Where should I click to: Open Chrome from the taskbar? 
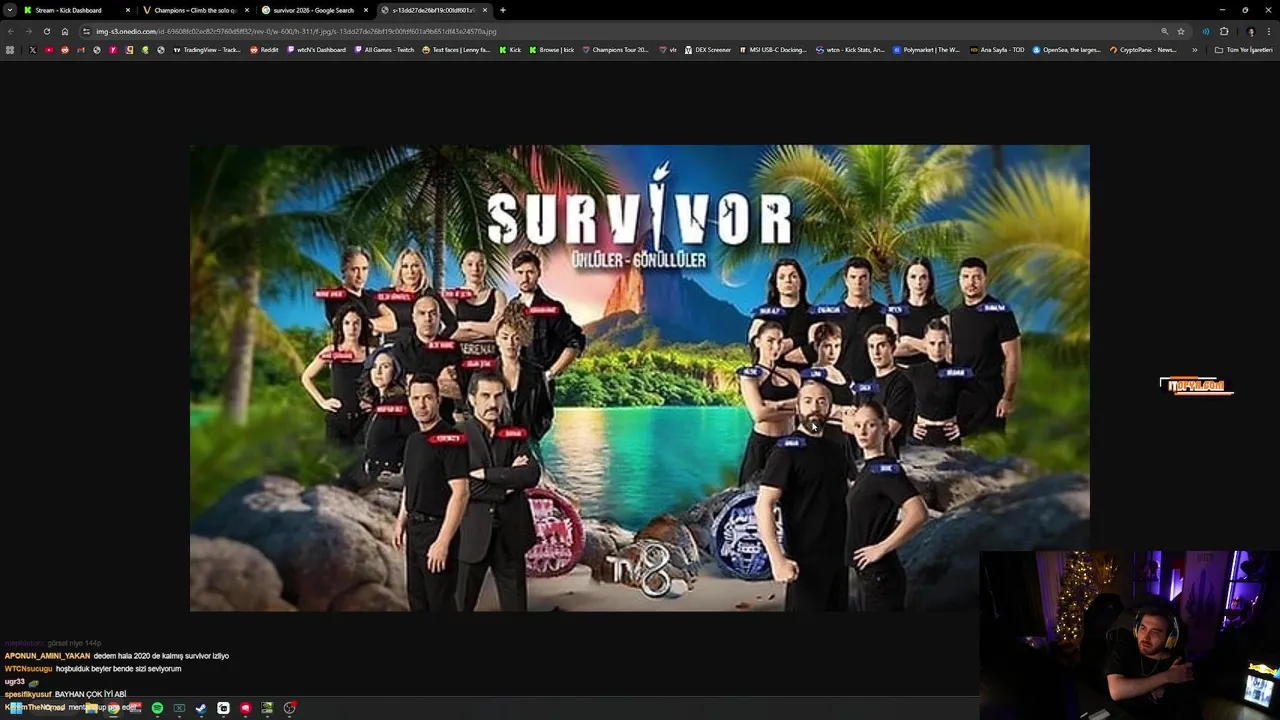(x=113, y=708)
